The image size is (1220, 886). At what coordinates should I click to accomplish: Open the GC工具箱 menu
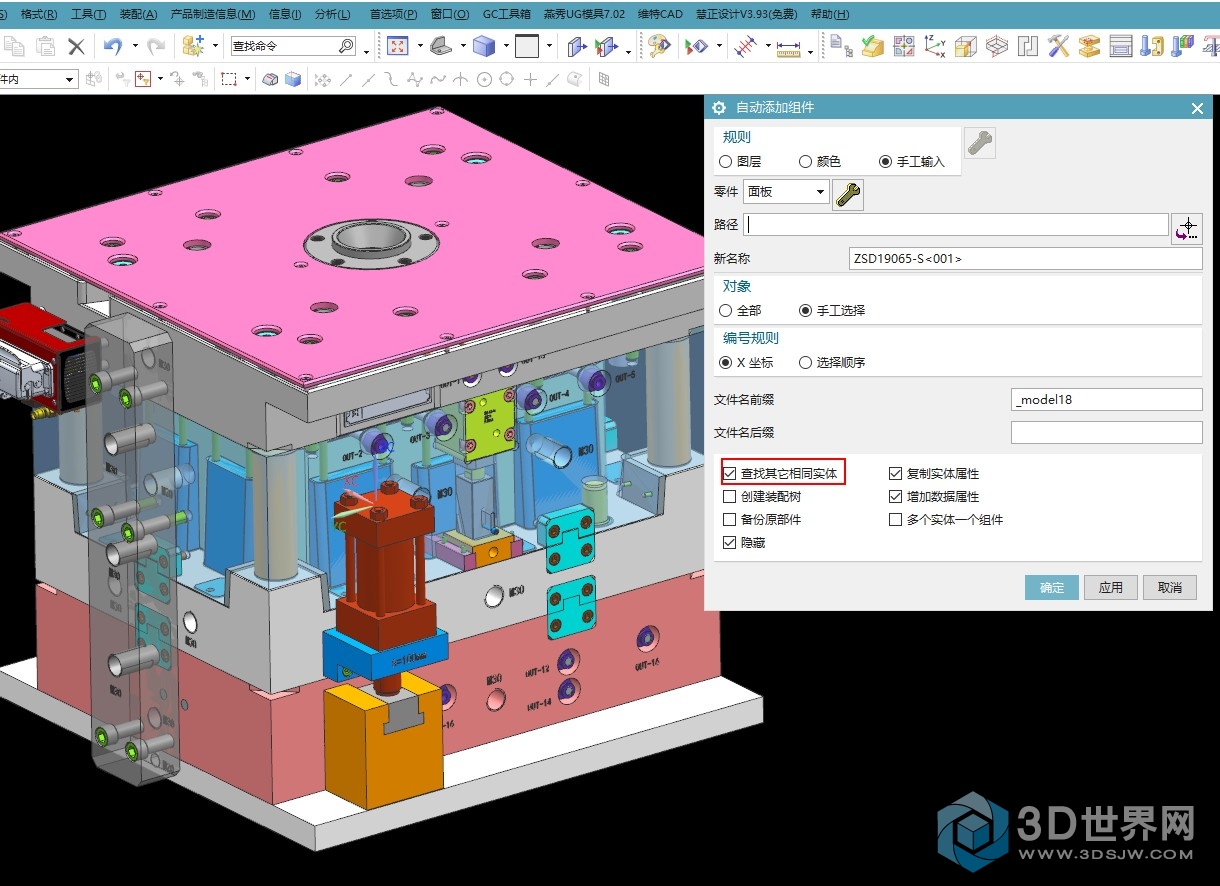pyautogui.click(x=507, y=14)
